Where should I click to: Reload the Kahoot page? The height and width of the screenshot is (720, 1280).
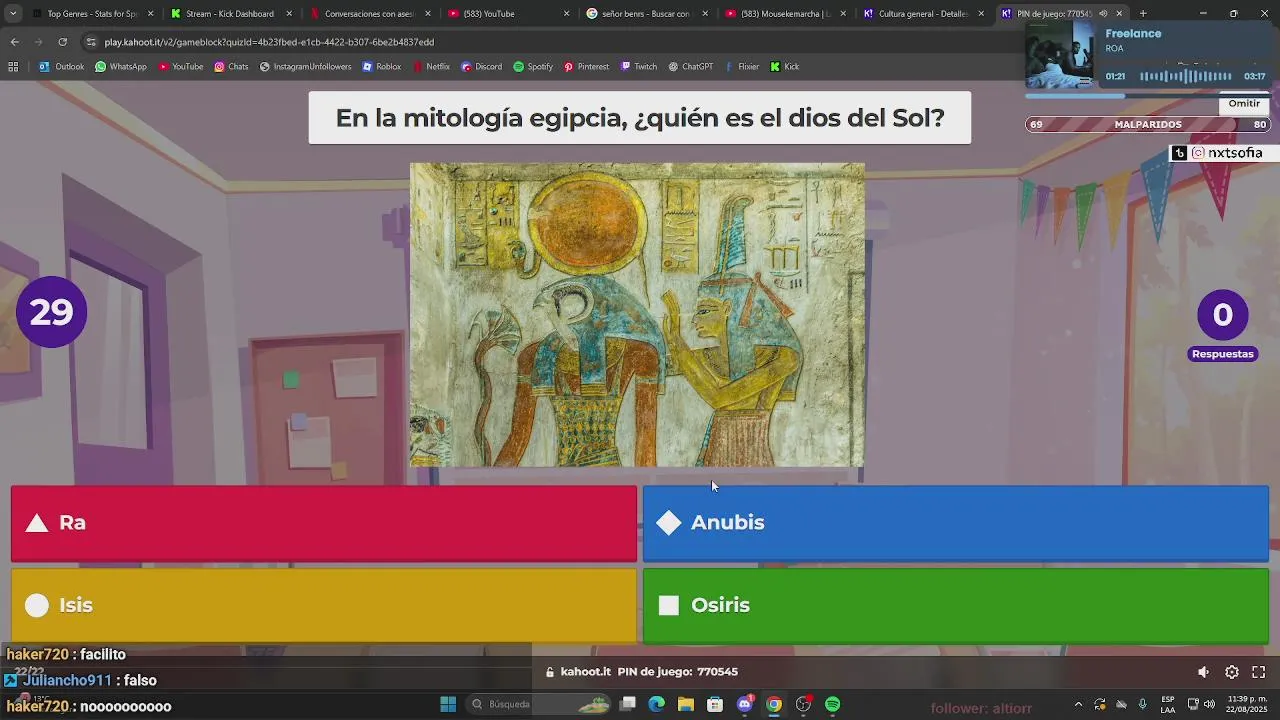point(62,42)
